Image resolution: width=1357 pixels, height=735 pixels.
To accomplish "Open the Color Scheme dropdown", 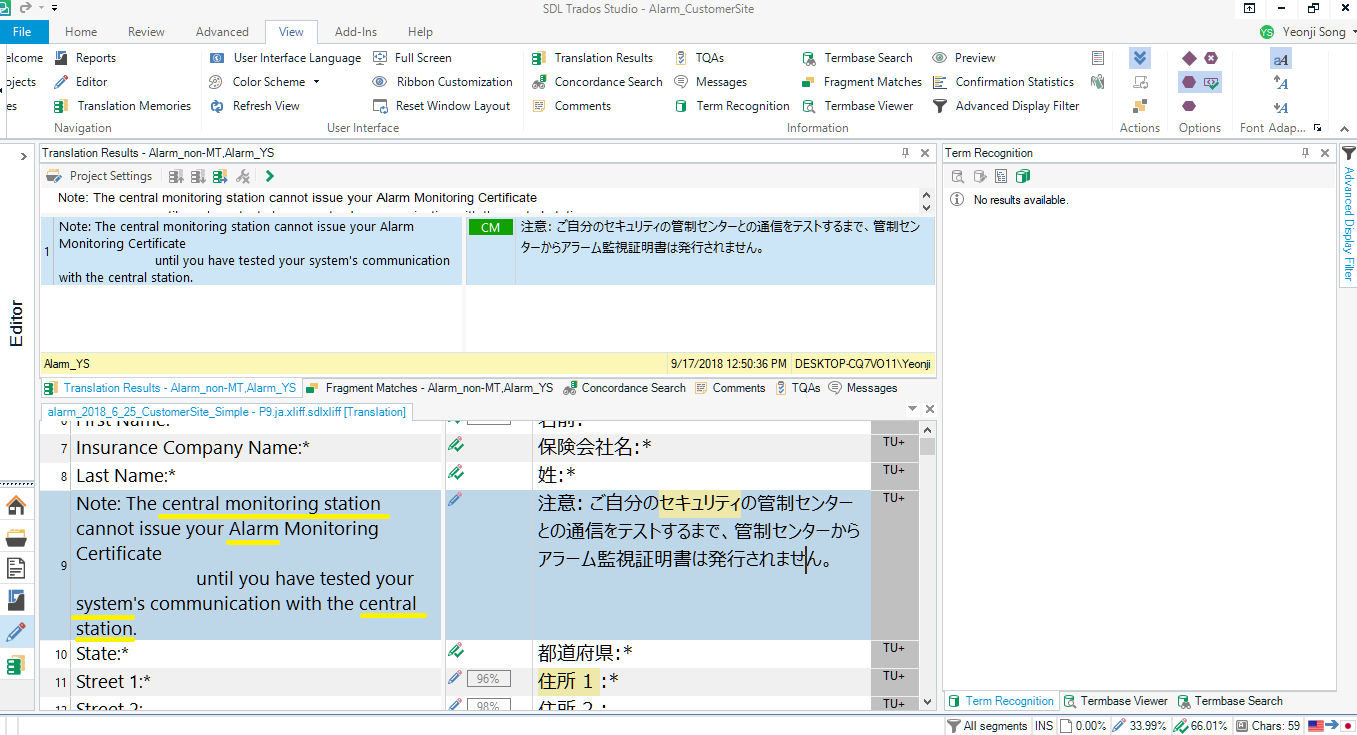I will (x=266, y=82).
